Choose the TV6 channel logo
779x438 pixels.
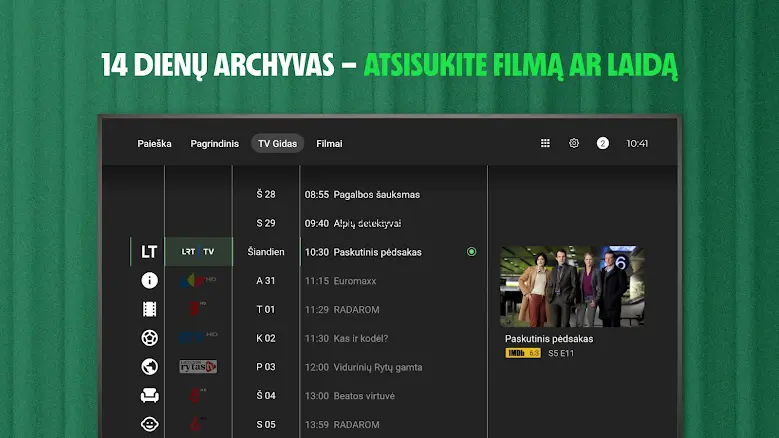(198, 424)
